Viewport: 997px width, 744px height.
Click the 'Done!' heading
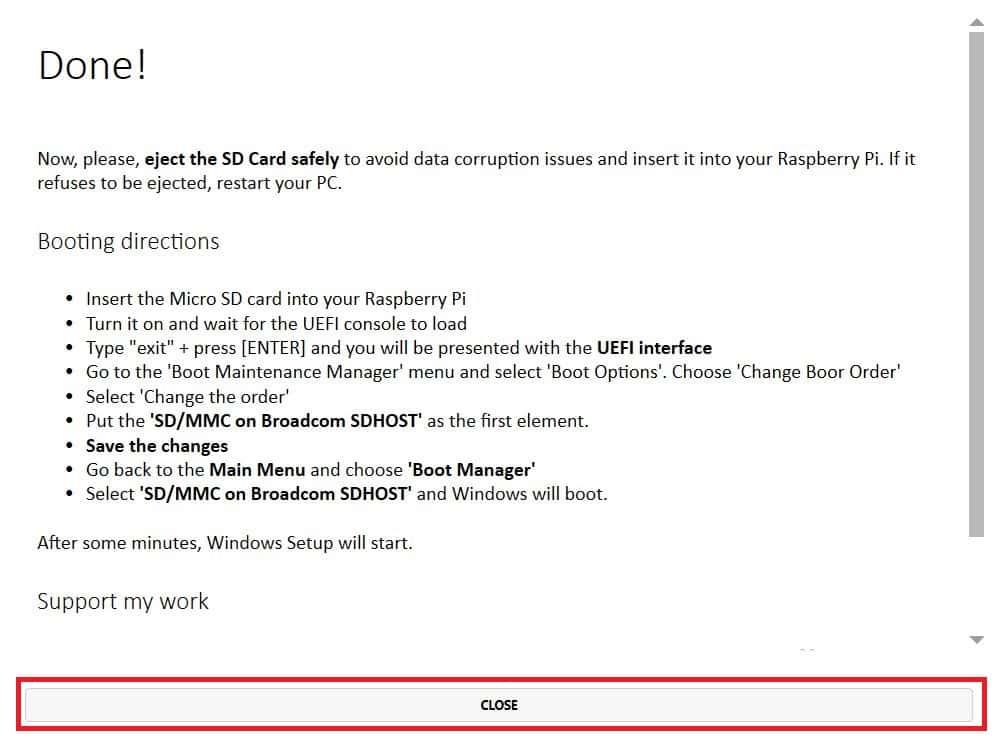(x=93, y=65)
